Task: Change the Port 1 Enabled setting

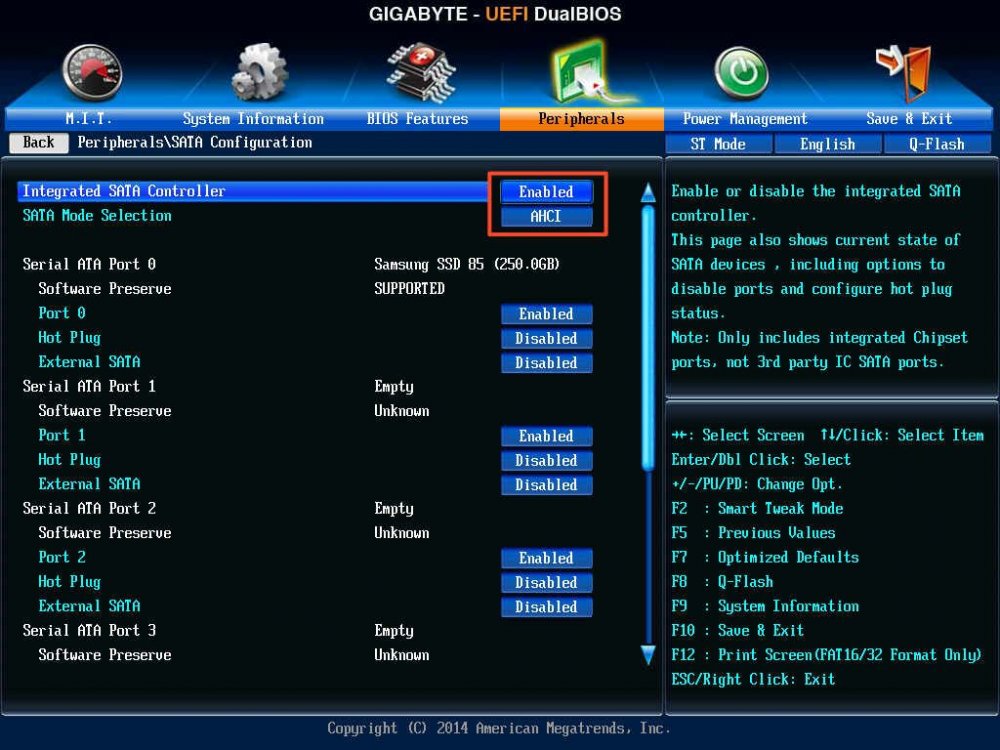Action: (x=546, y=436)
